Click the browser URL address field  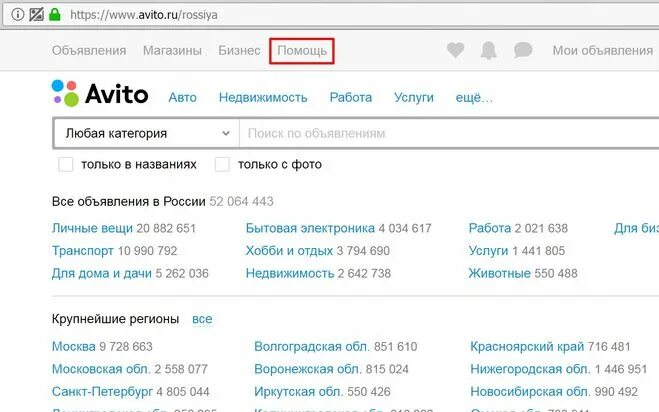pos(361,15)
